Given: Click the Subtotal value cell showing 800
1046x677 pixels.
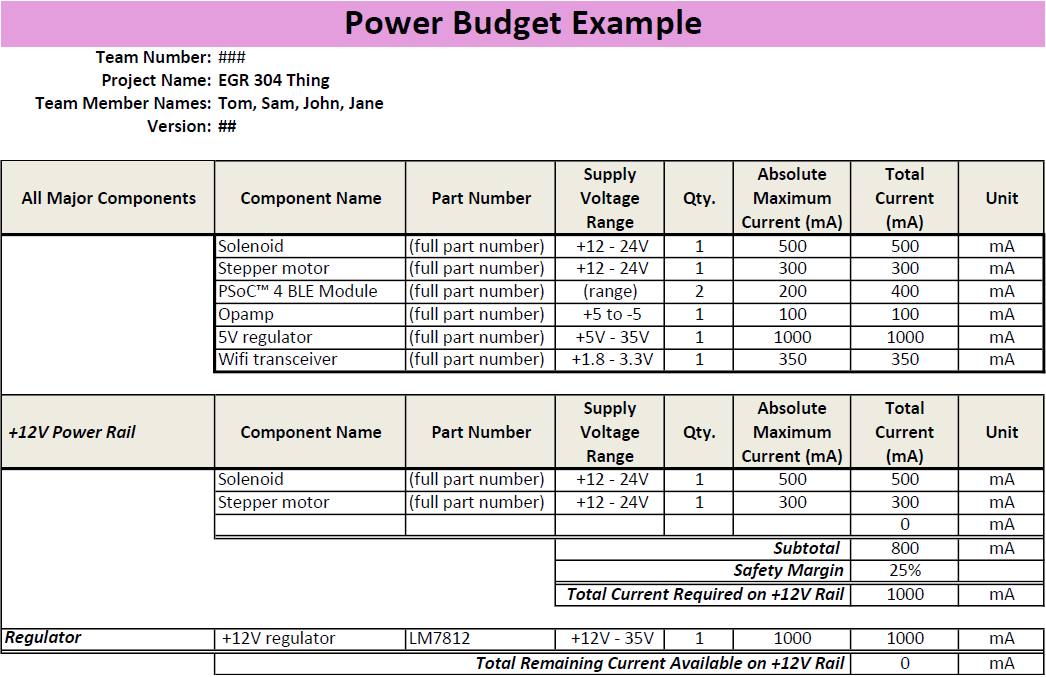Looking at the screenshot, I should coord(904,548).
